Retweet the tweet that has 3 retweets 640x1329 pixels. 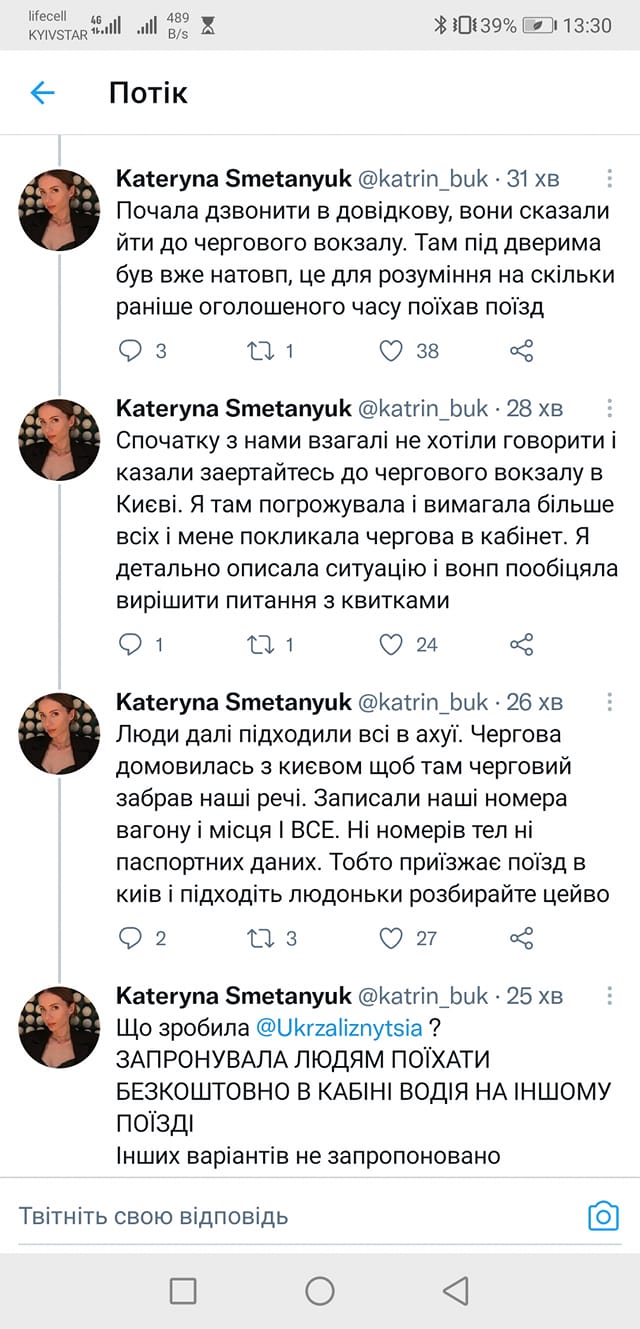click(262, 939)
